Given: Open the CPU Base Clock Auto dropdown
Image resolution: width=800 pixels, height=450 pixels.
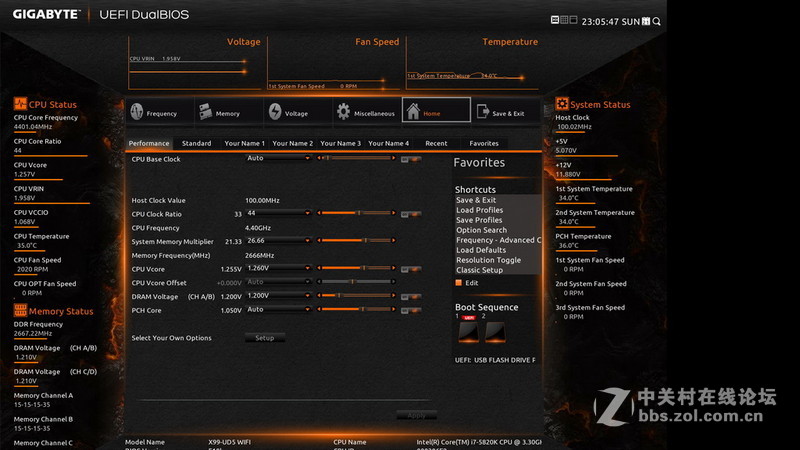Looking at the screenshot, I should pyautogui.click(x=278, y=158).
